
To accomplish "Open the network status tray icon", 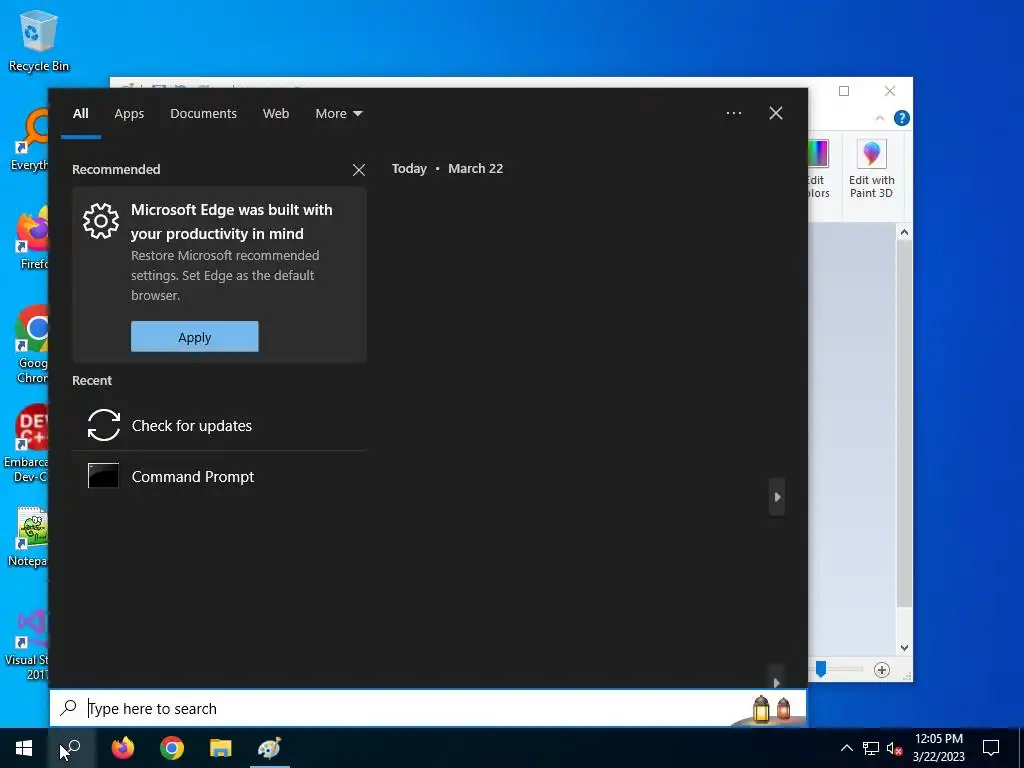I will pos(871,748).
